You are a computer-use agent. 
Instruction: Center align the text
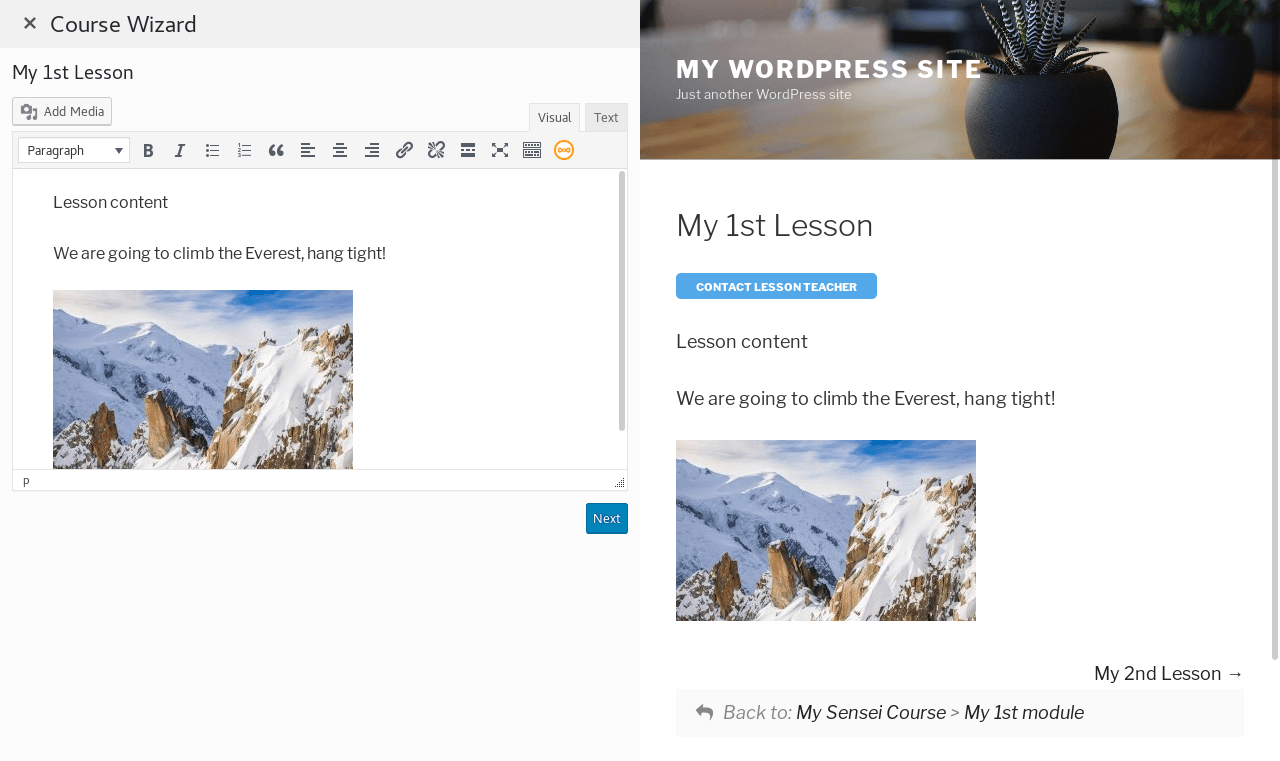(x=340, y=151)
